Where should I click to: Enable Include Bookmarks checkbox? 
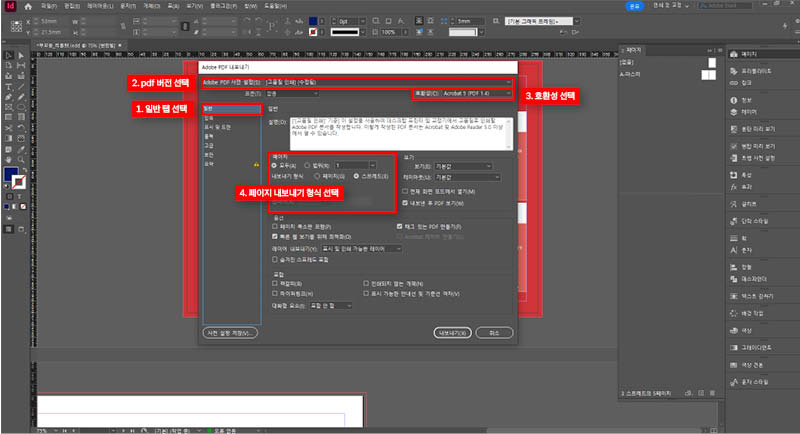[275, 283]
